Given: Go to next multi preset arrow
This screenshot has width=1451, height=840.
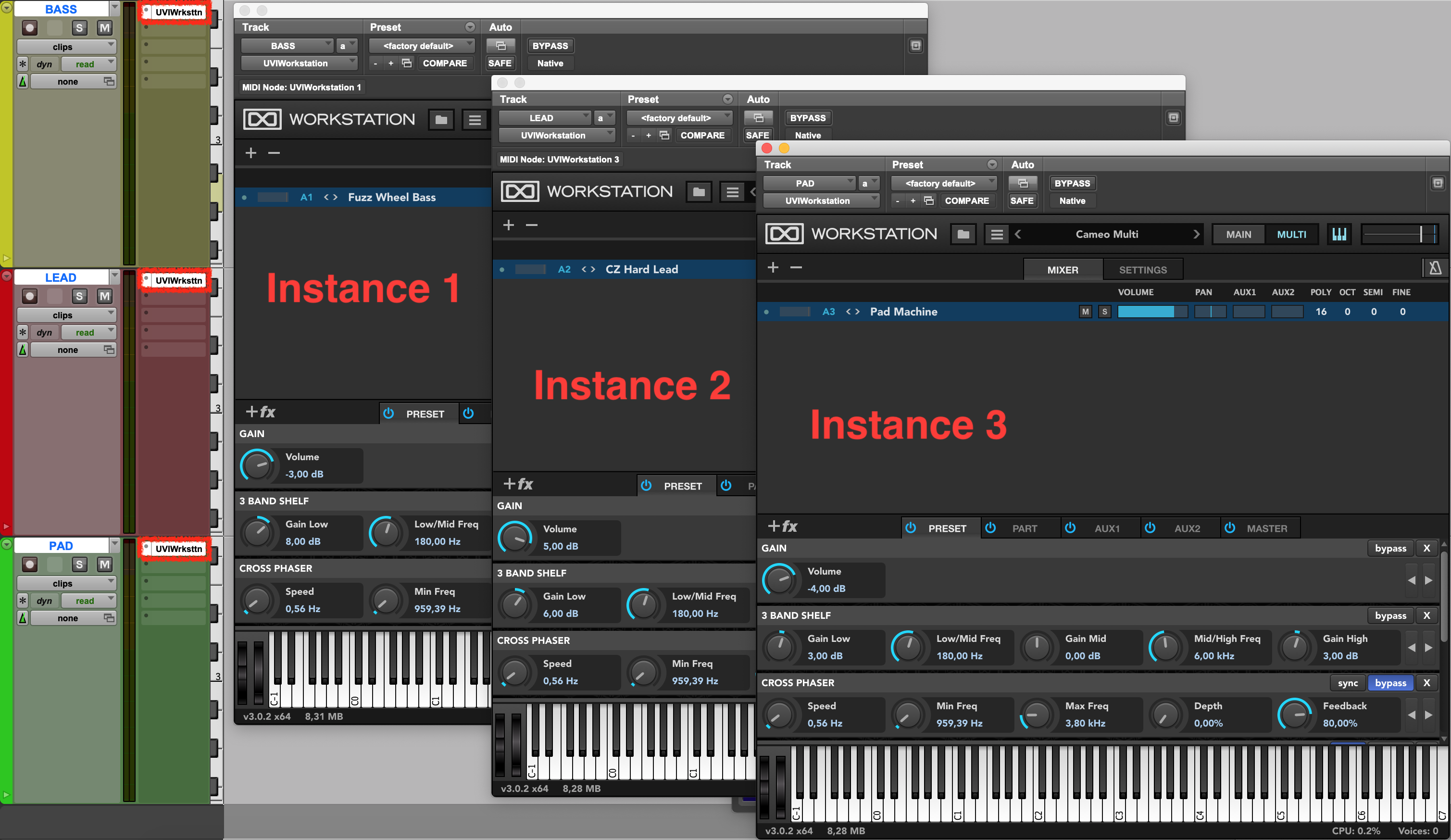Looking at the screenshot, I should (x=1196, y=234).
